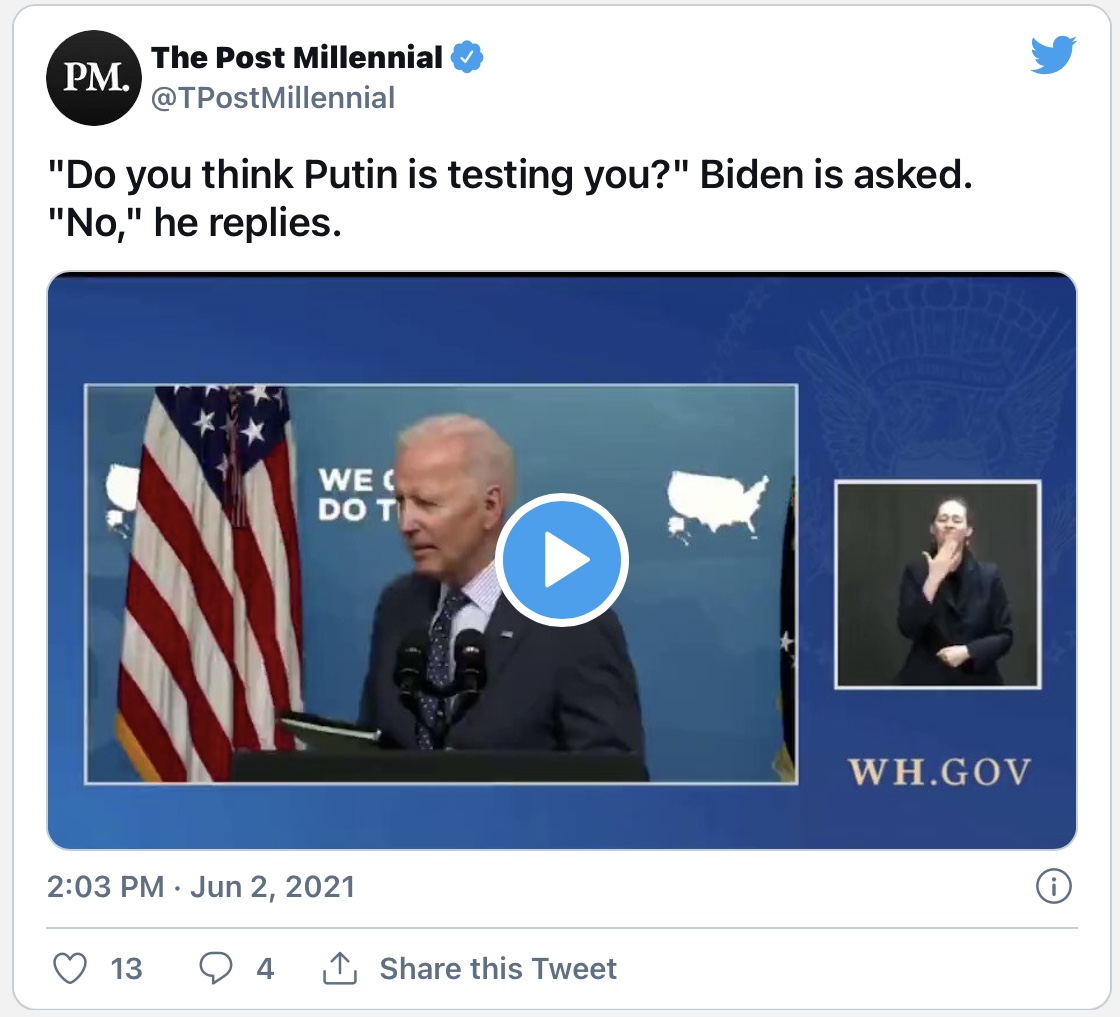The image size is (1120, 1017).
Task: Open the @TPostMillennial handle link
Action: (x=273, y=98)
